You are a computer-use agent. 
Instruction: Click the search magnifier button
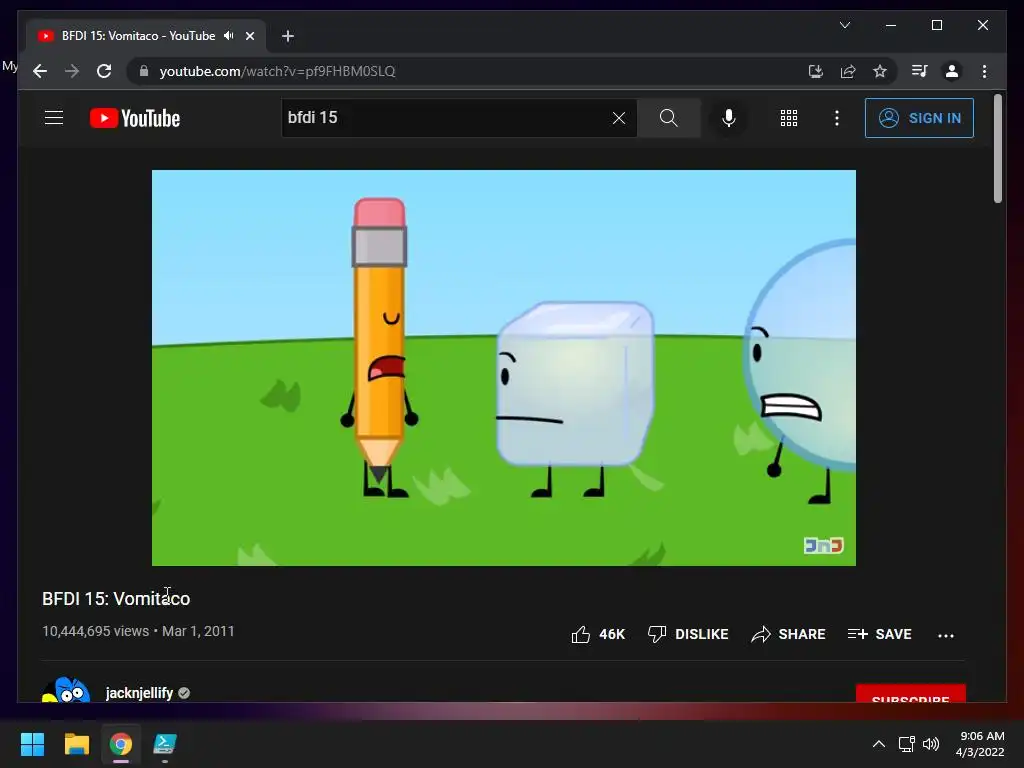point(668,118)
